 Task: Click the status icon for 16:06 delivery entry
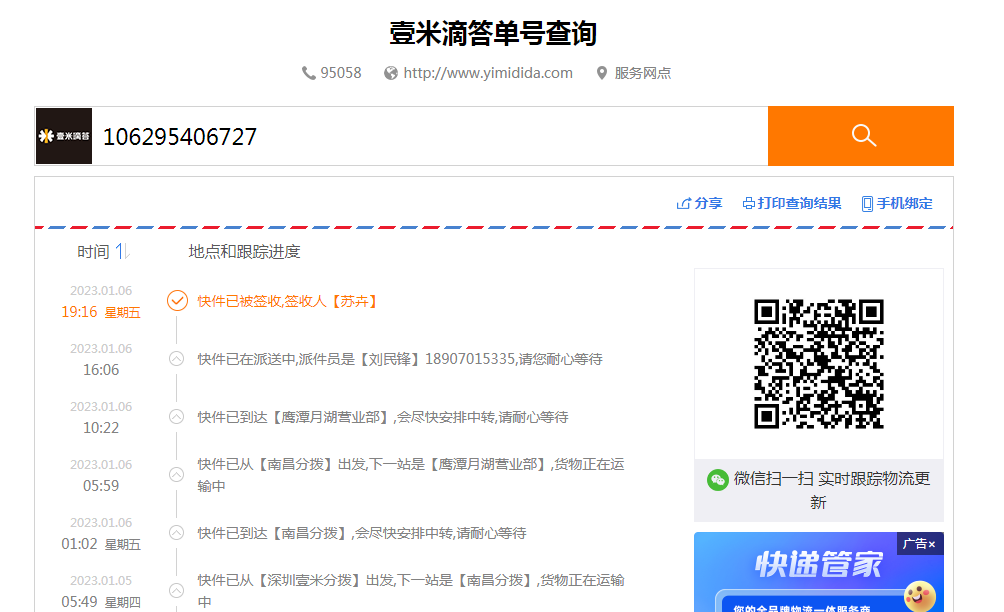[177, 358]
